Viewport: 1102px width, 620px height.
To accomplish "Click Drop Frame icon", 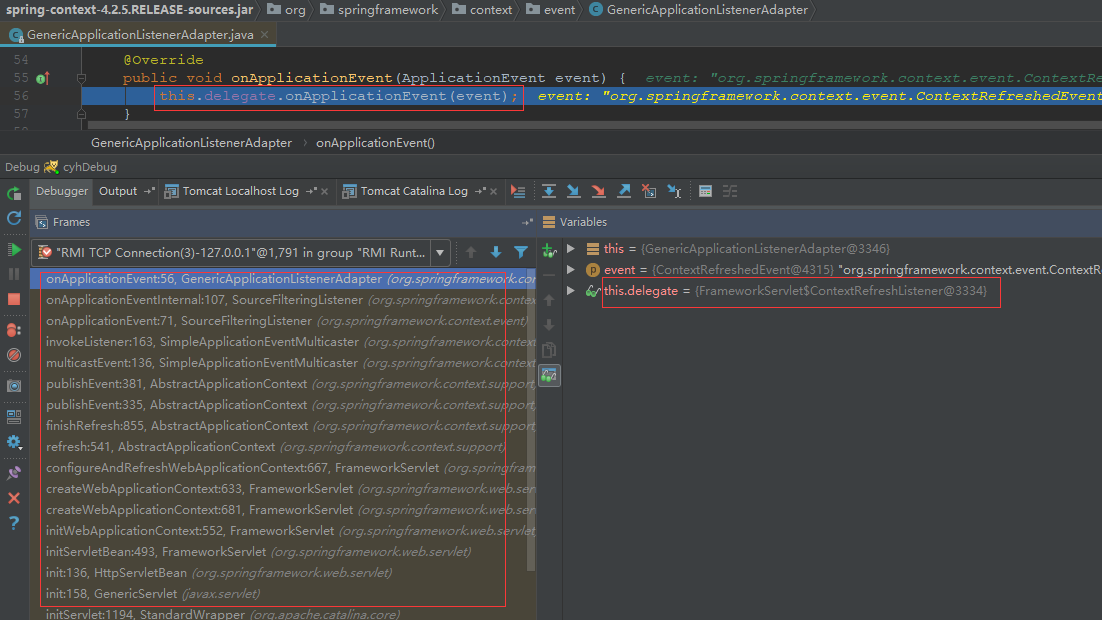I will 649,191.
